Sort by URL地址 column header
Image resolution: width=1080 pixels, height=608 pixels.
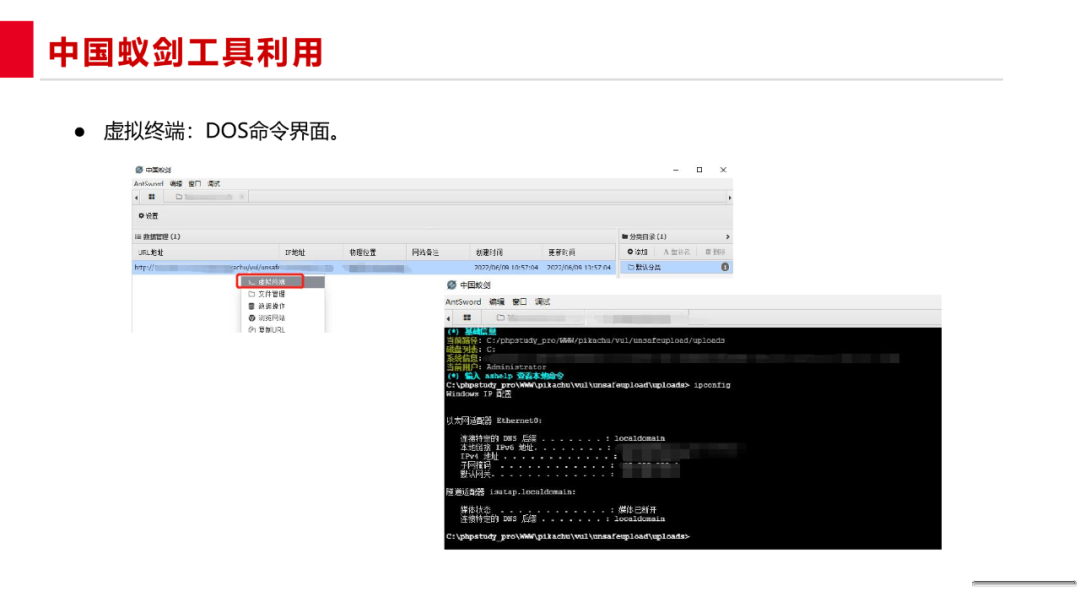151,253
